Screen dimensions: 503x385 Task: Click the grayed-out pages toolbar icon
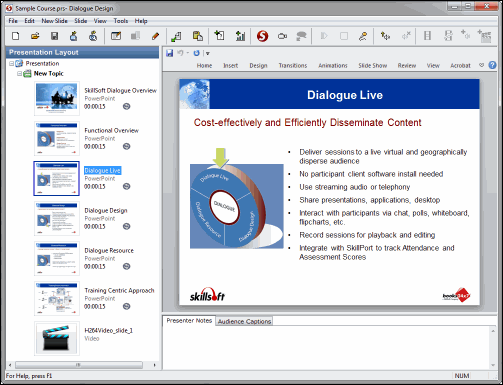(x=135, y=36)
